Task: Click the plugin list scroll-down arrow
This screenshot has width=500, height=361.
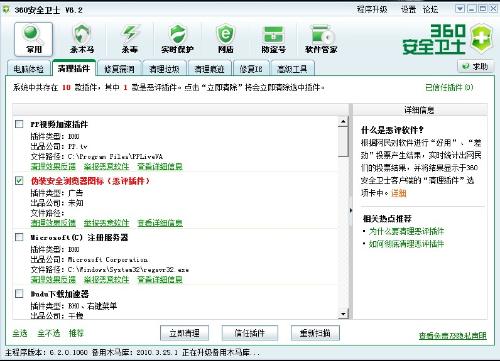Action: pyautogui.click(x=343, y=314)
